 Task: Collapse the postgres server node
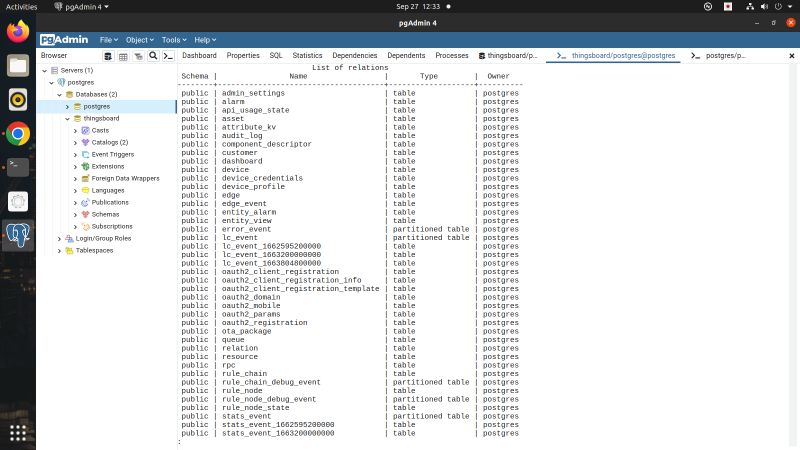pyautogui.click(x=52, y=83)
